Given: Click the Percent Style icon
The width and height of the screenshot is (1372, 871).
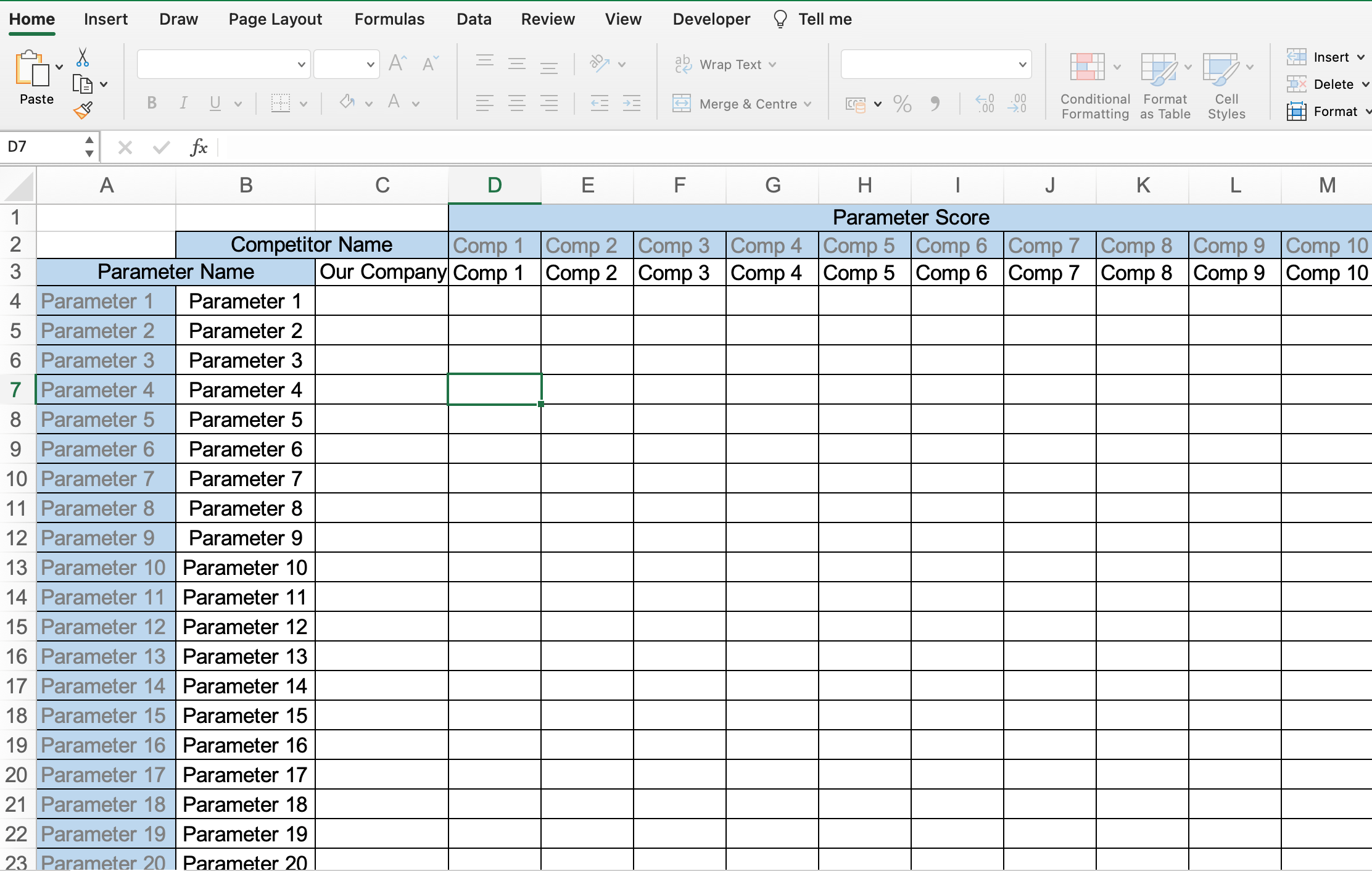Looking at the screenshot, I should point(902,104).
